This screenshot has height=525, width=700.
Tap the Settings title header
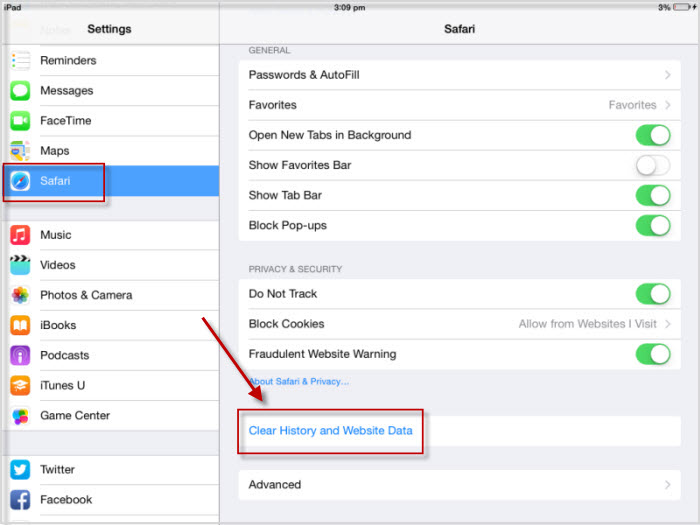click(x=109, y=29)
